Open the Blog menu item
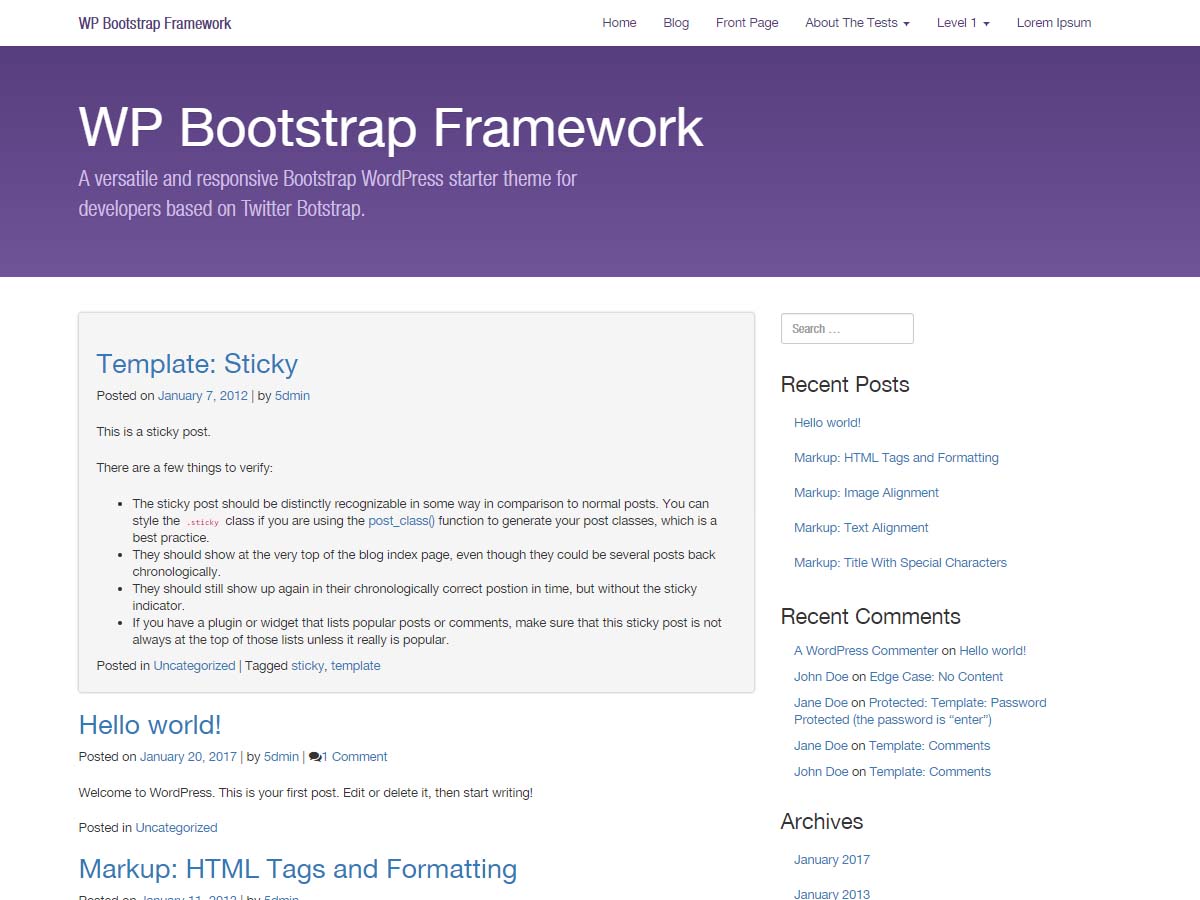 [x=676, y=23]
